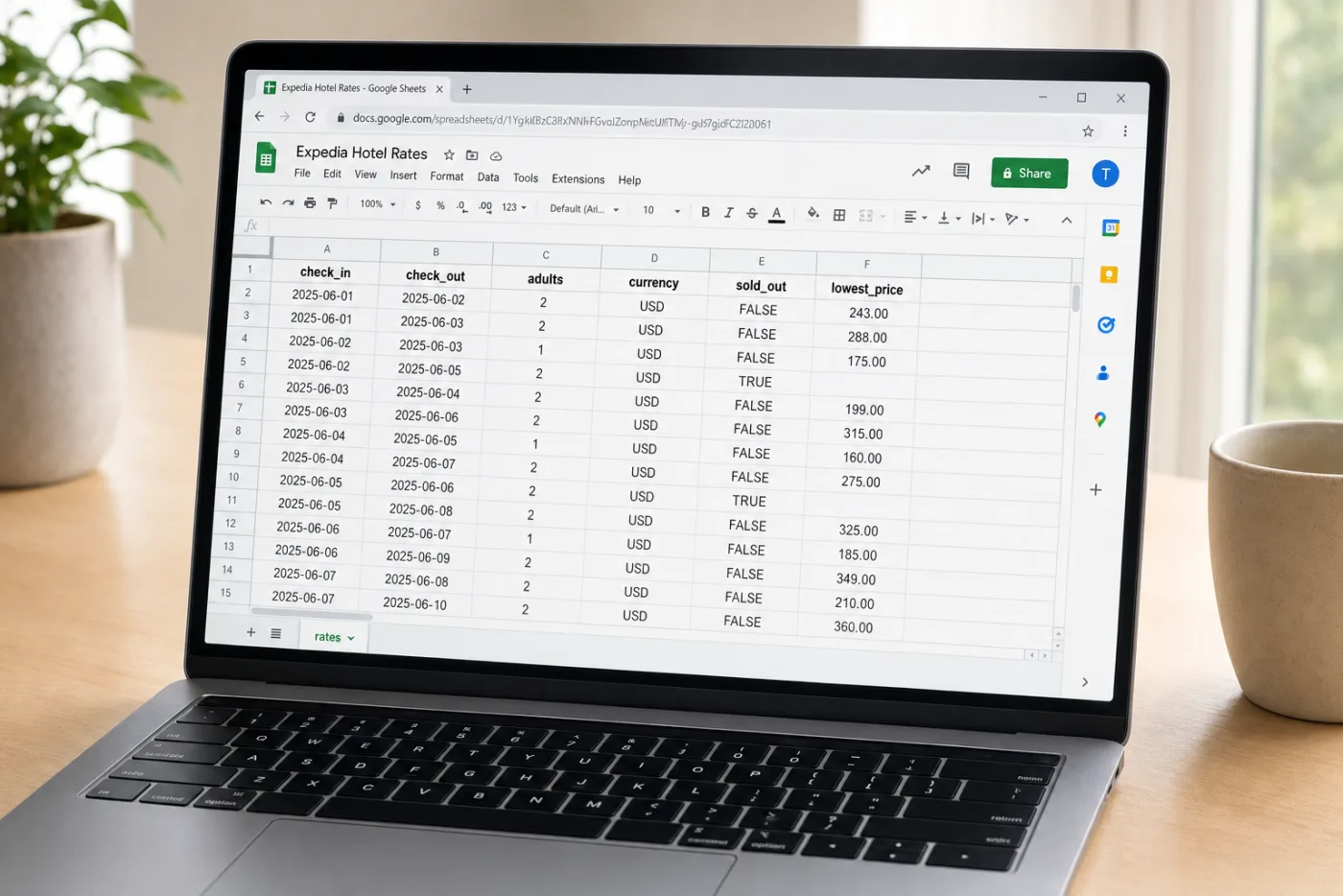
Task: Open Google Maps side panel
Action: (1100, 419)
